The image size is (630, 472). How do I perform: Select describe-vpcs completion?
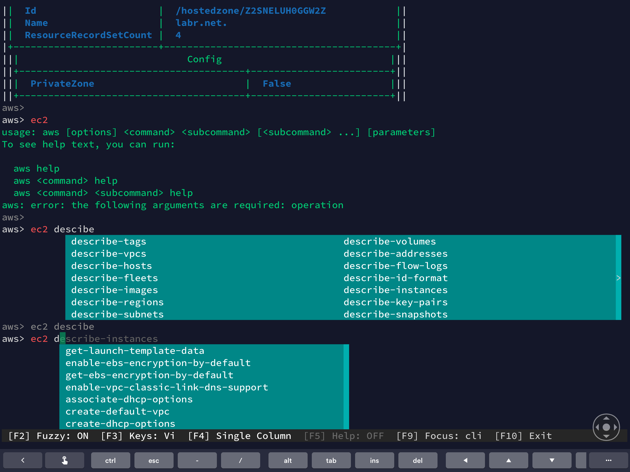pyautogui.click(x=108, y=253)
